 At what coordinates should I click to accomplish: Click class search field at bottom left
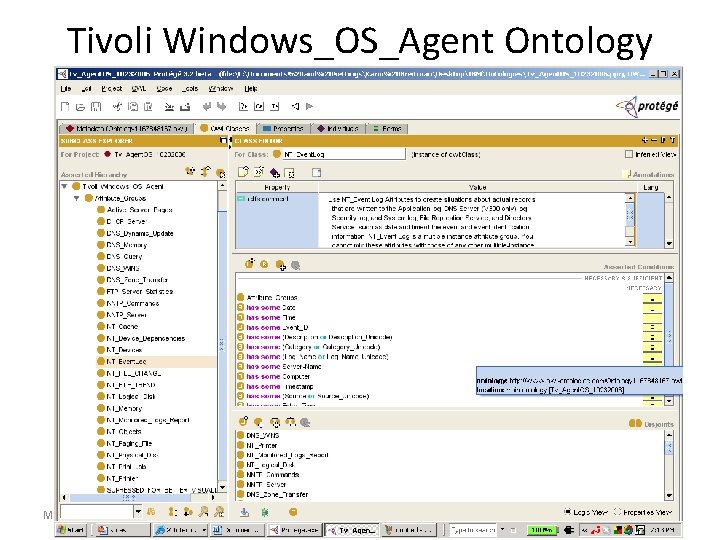[97, 511]
